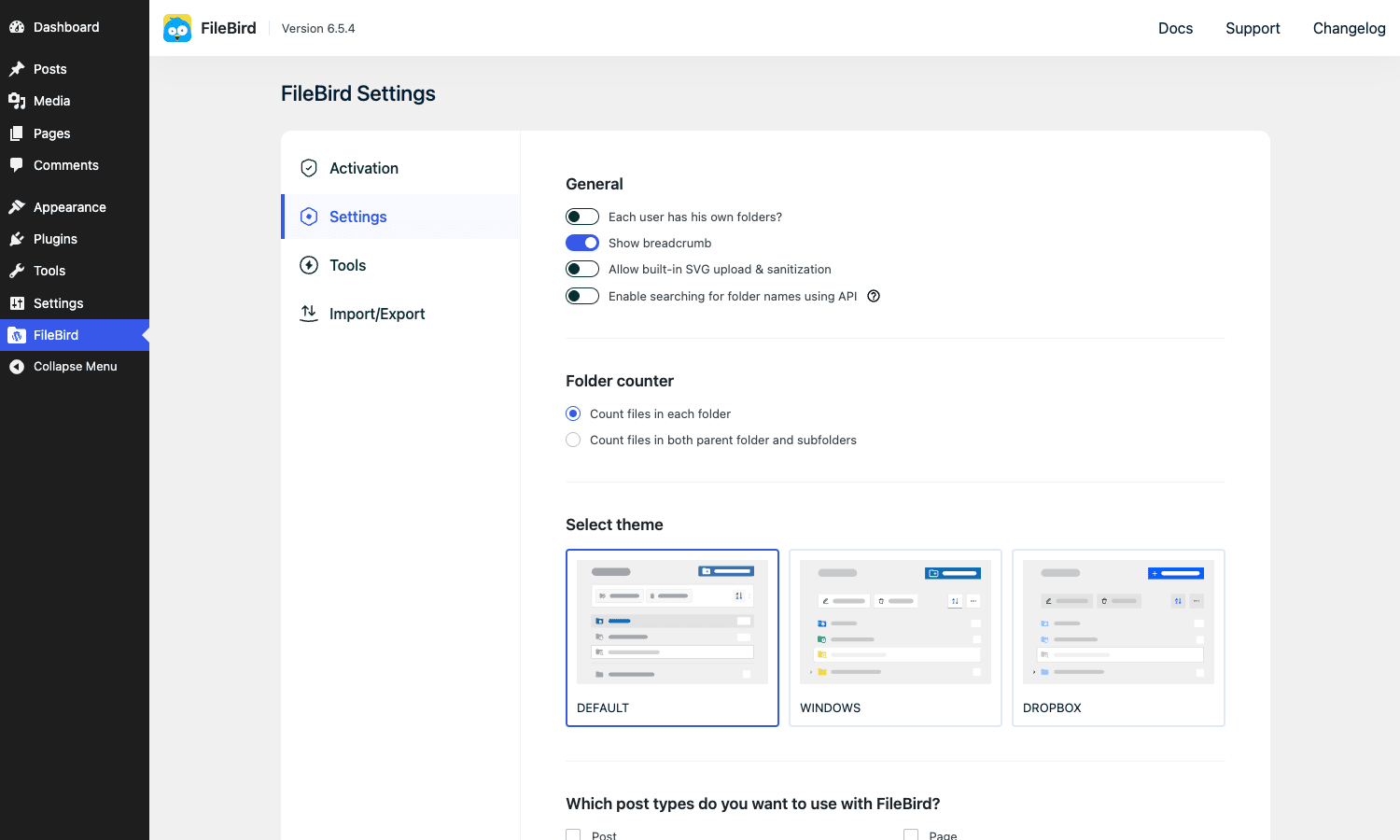Click the Comments bubble icon
The image size is (1400, 840).
point(17,165)
